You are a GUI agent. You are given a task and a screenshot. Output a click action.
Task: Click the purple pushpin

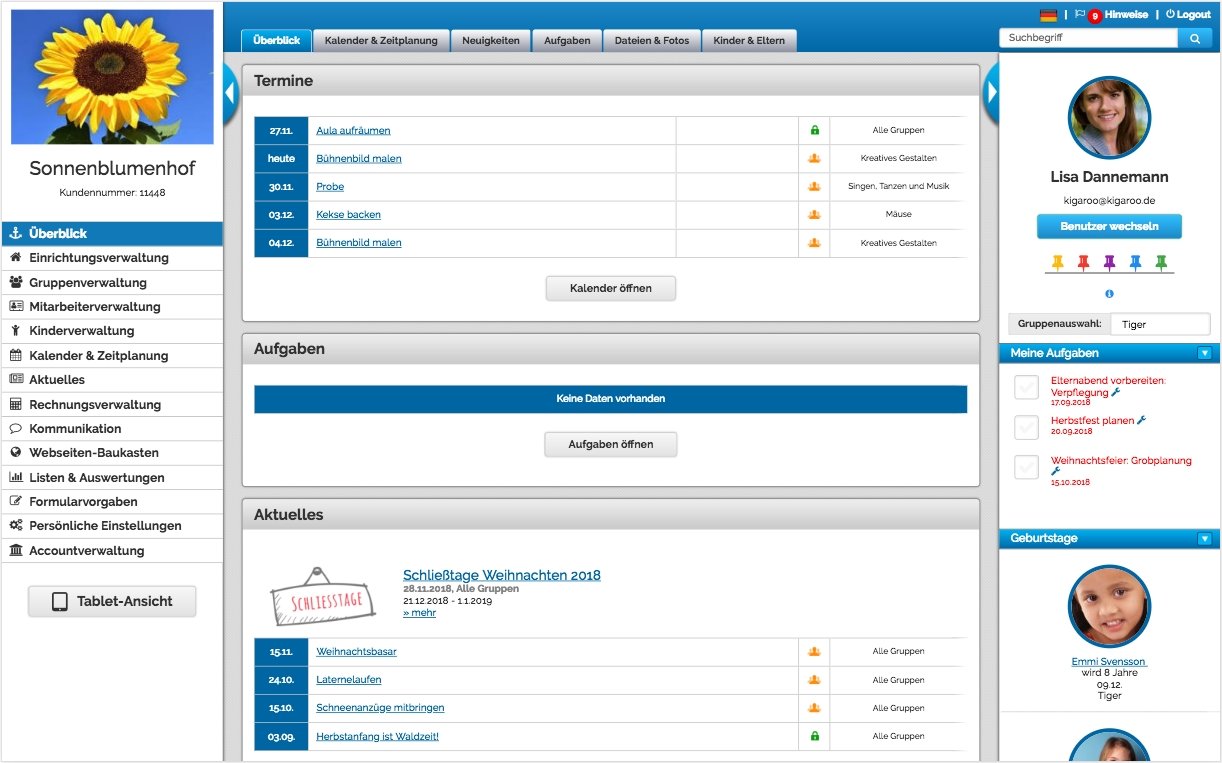[1109, 263]
